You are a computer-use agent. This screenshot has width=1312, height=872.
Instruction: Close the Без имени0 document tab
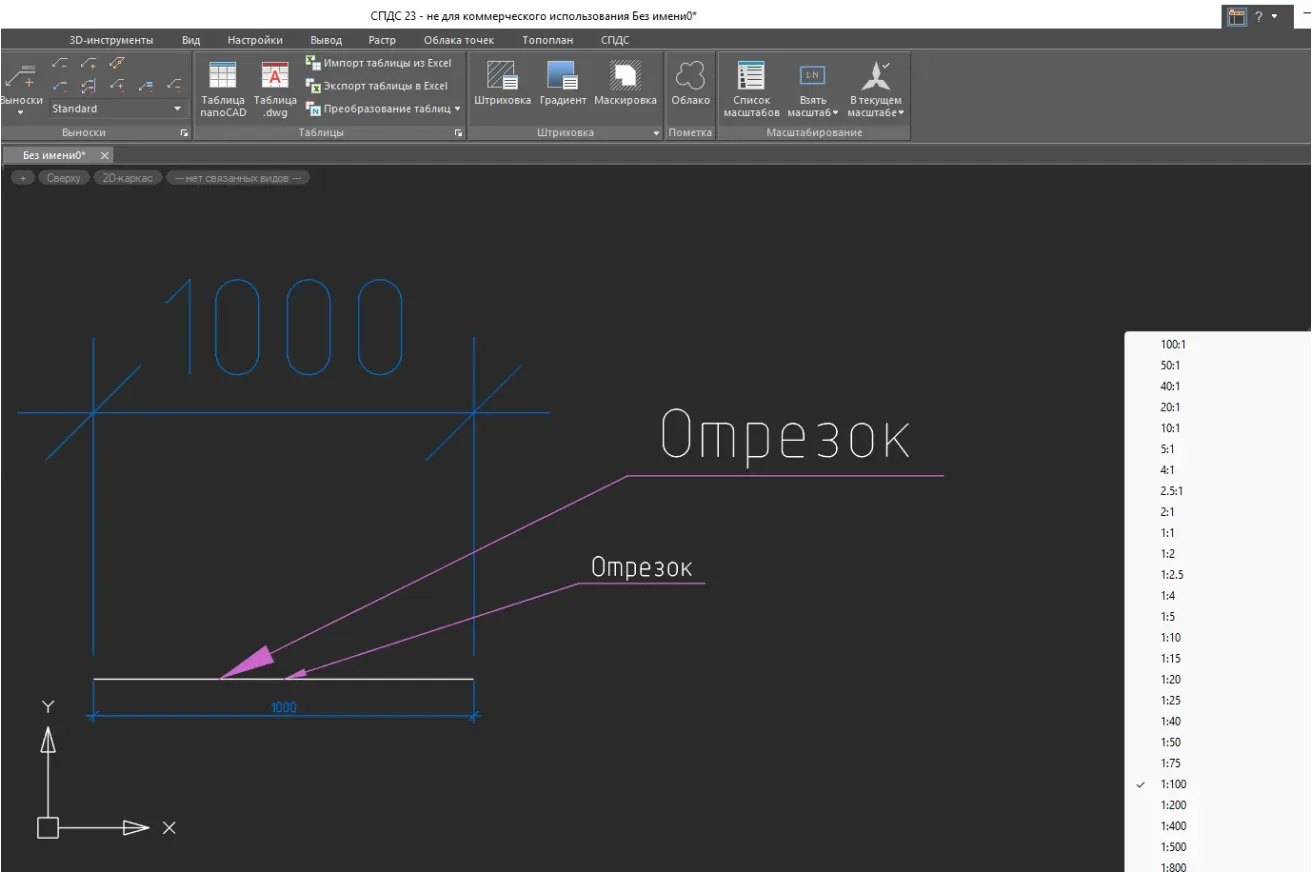point(105,155)
